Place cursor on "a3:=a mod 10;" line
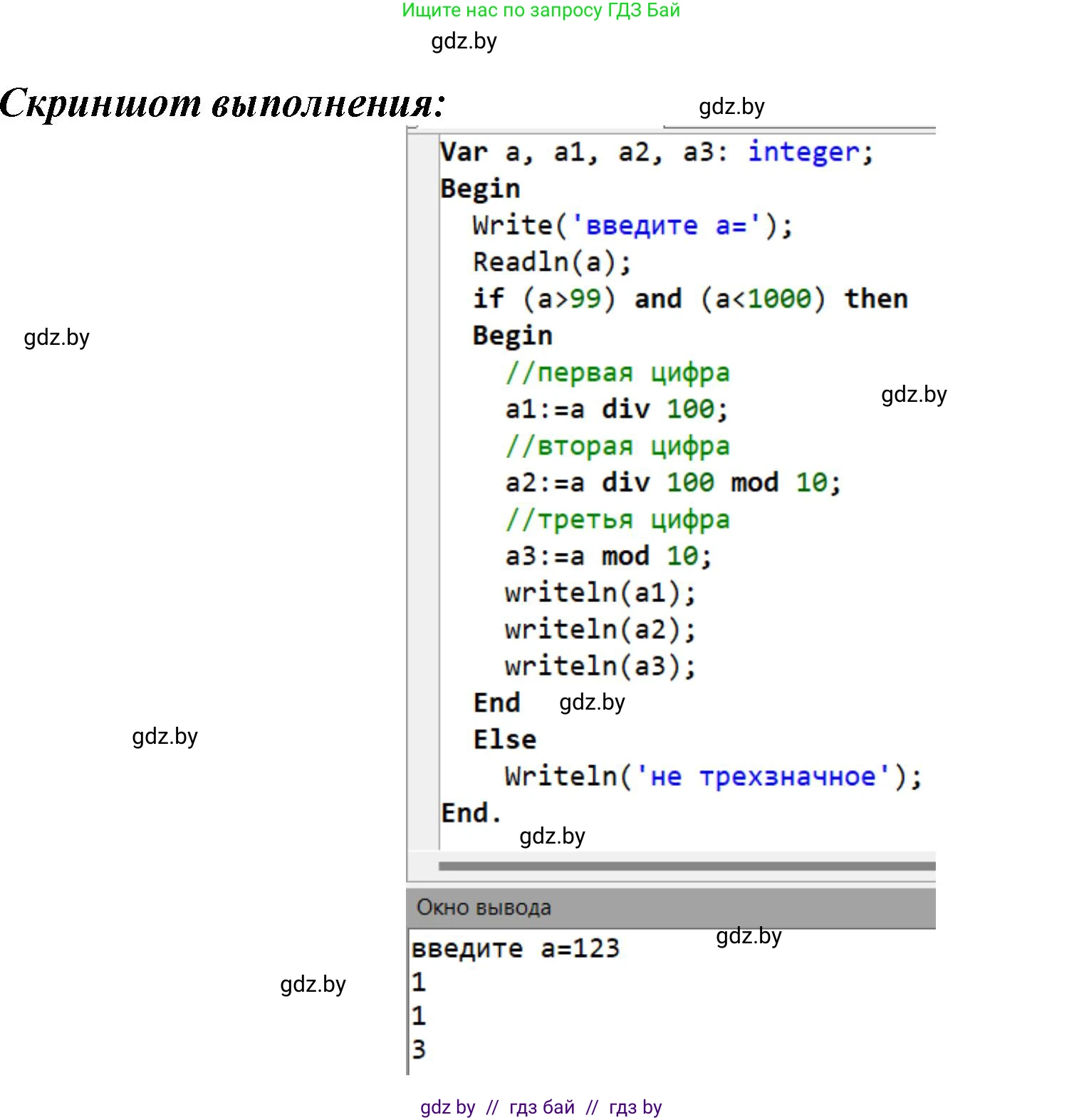Viewport: 1084px width, 1120px height. tap(608, 556)
